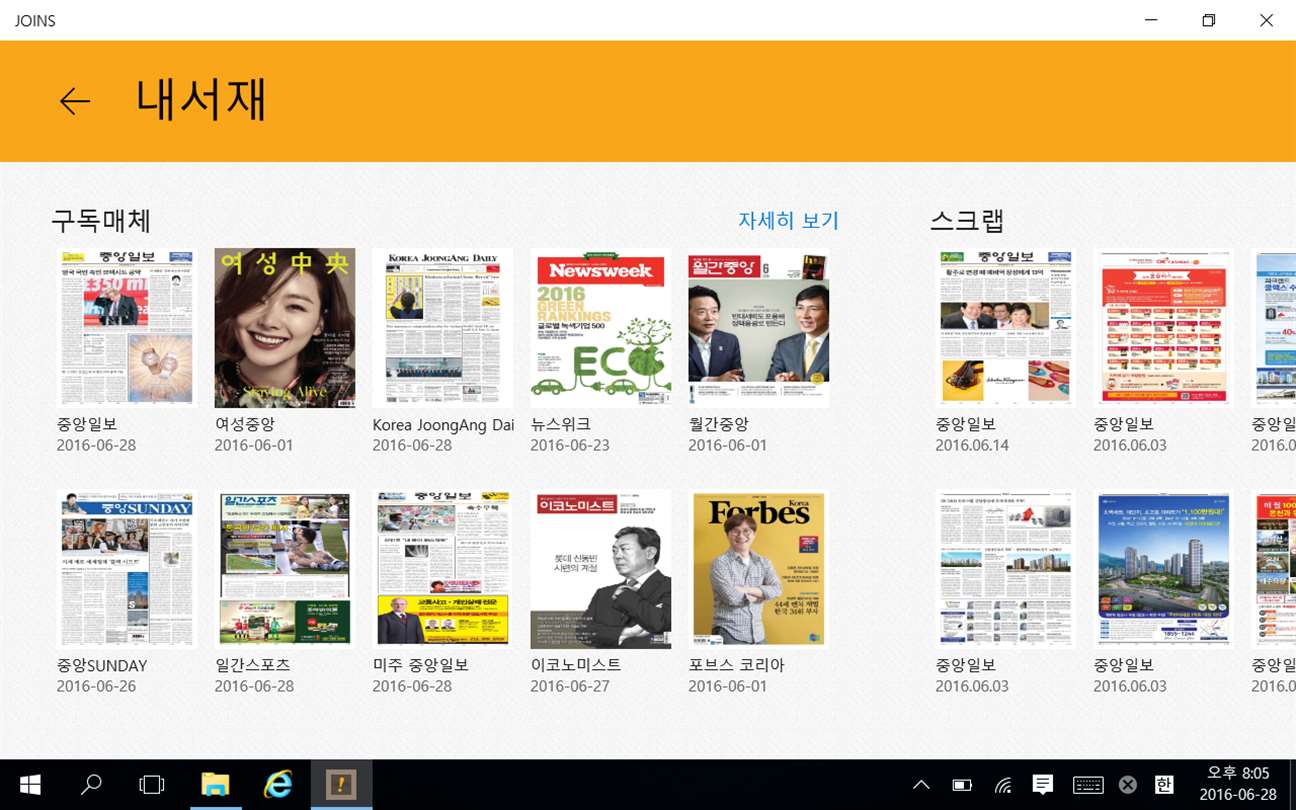The image size is (1296, 810).
Task: Go back with the arrow next to 내서재
Action: [x=75, y=101]
